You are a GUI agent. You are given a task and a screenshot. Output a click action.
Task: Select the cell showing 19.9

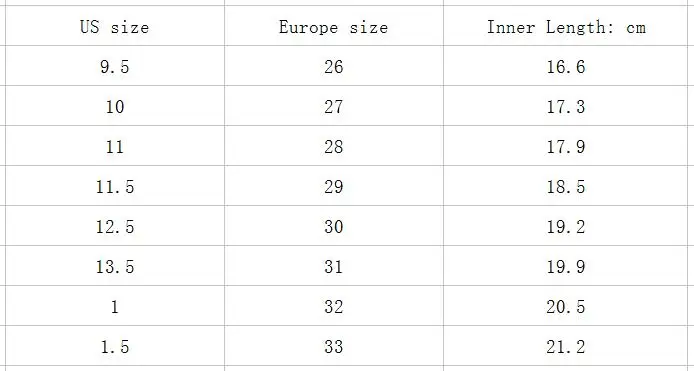(x=566, y=266)
